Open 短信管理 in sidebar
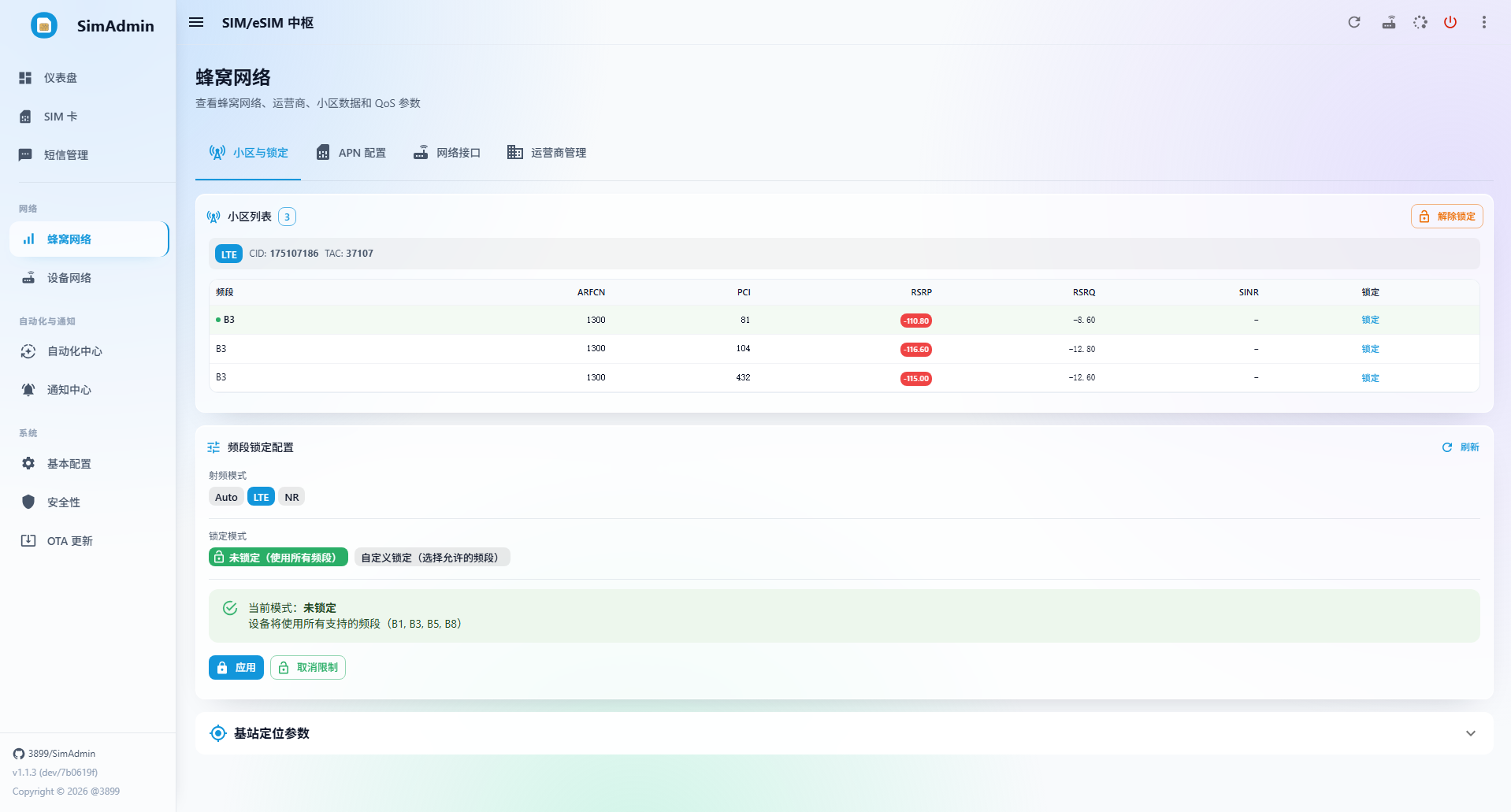 tap(88, 155)
